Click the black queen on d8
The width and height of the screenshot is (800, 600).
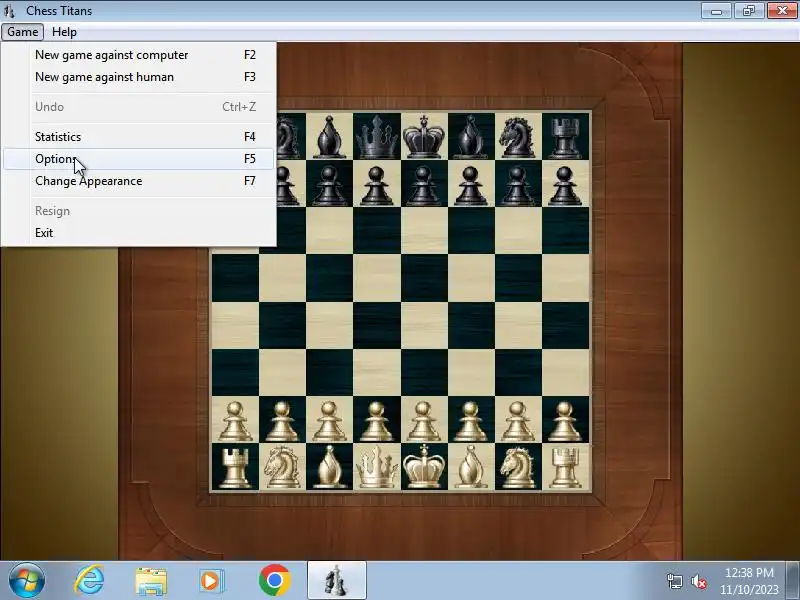377,137
